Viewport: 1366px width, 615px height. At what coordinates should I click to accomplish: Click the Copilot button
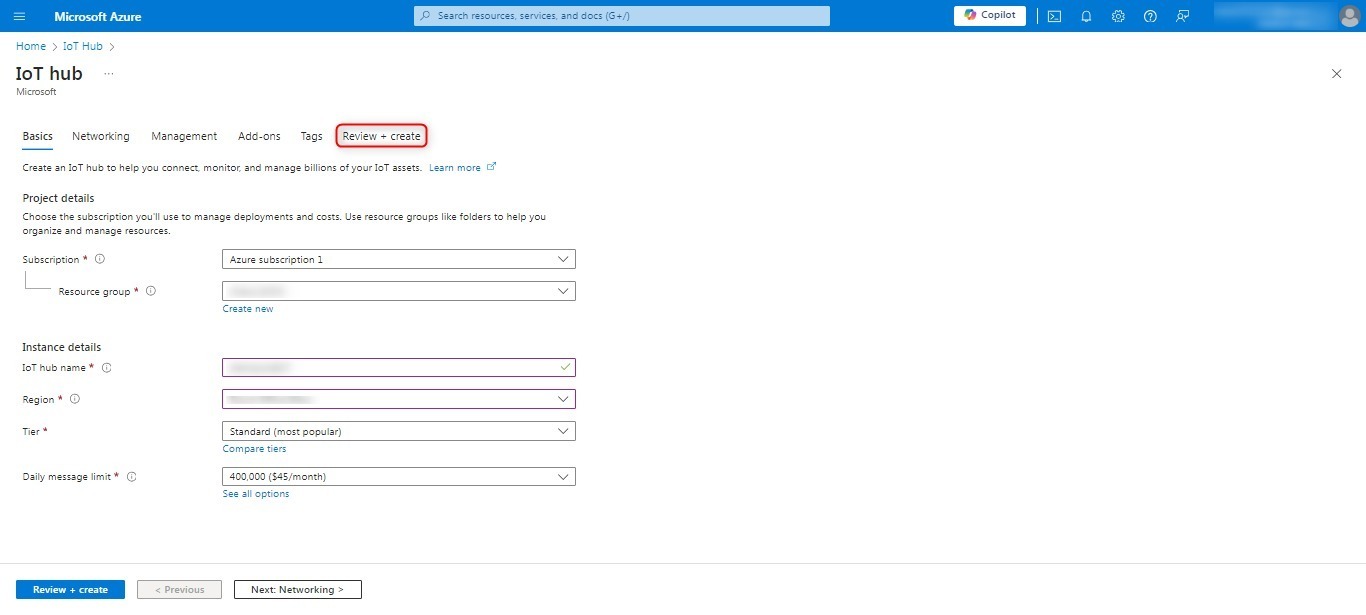[x=990, y=15]
